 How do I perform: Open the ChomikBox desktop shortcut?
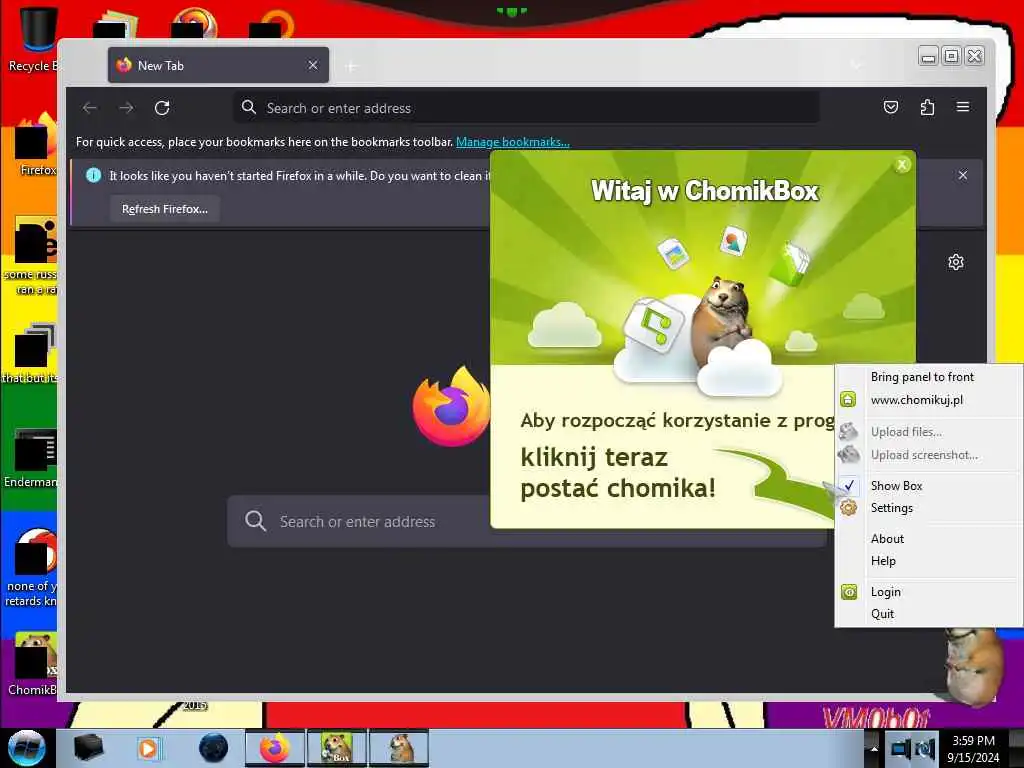34,664
